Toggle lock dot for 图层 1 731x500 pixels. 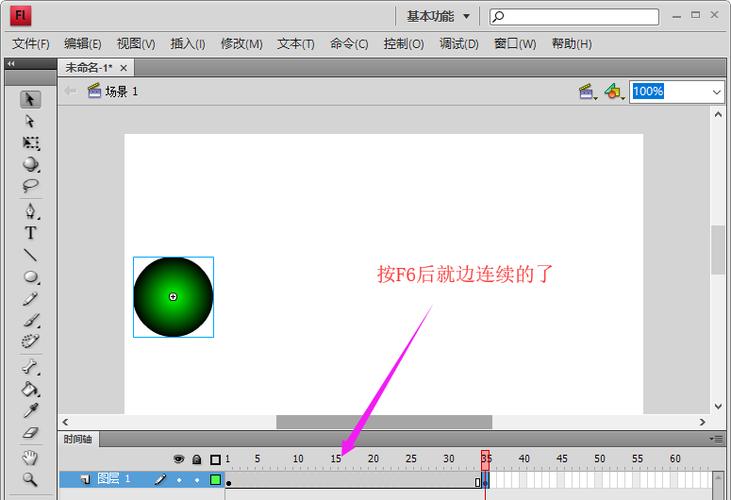[x=197, y=480]
